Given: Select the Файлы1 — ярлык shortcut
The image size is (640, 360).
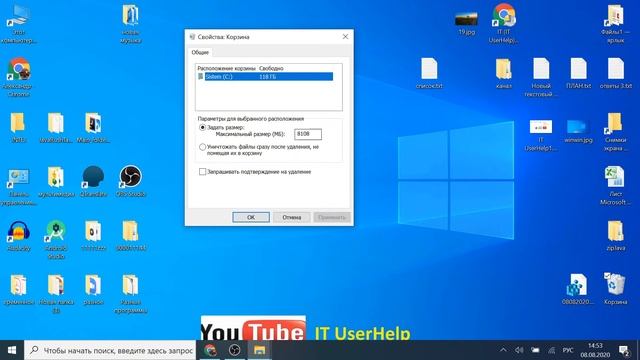Looking at the screenshot, I should tap(616, 24).
